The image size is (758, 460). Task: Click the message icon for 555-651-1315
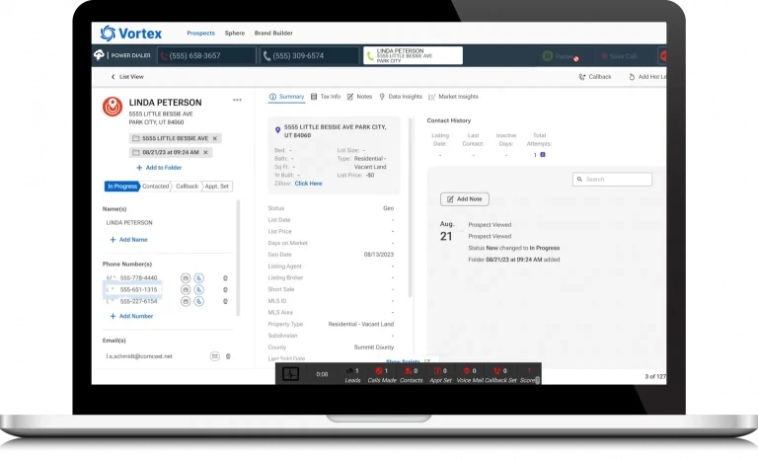pyautogui.click(x=185, y=289)
